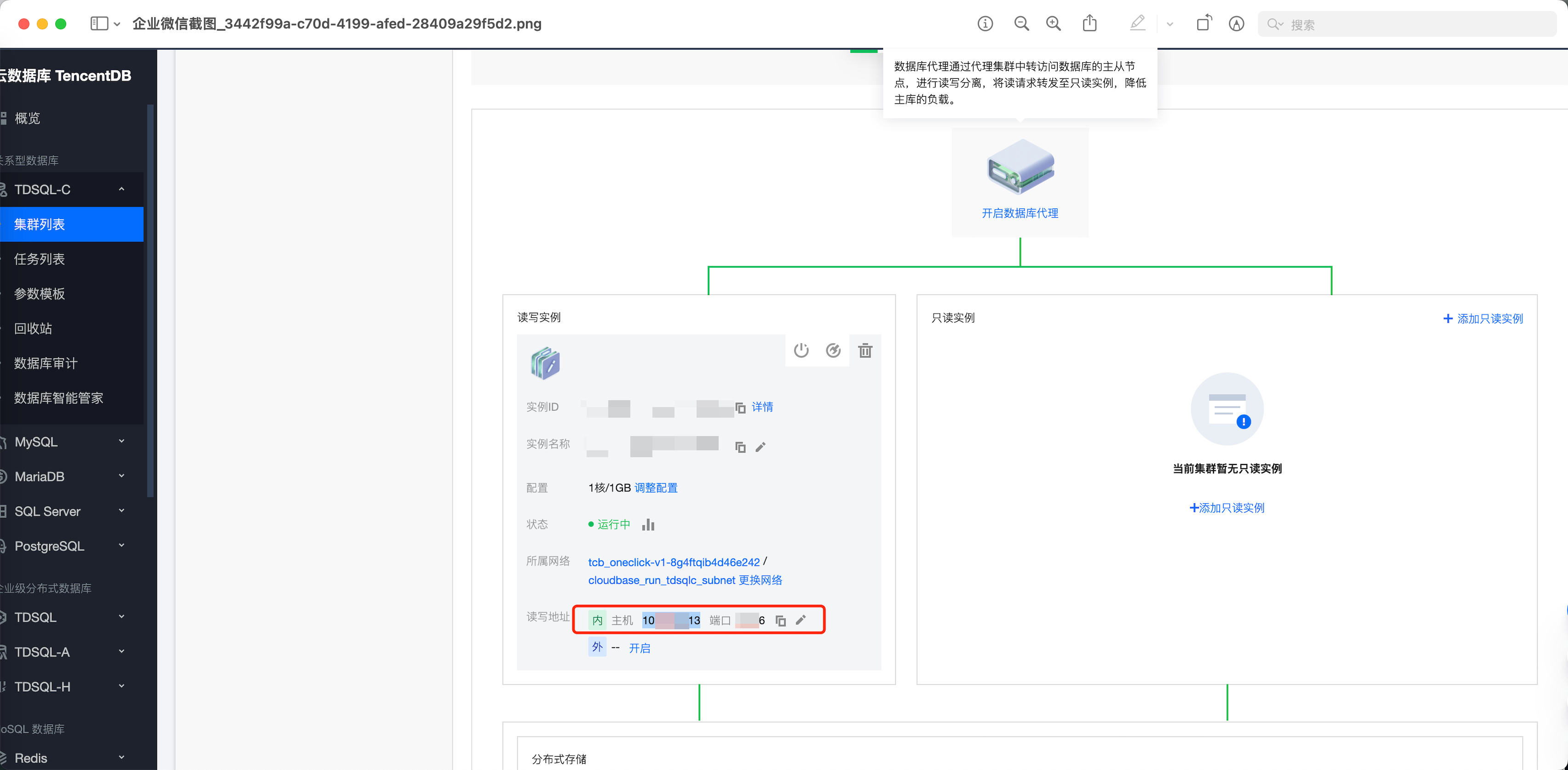The height and width of the screenshot is (770, 1568).
Task: Expand the PostgreSQL sidebar section
Action: pos(72,546)
